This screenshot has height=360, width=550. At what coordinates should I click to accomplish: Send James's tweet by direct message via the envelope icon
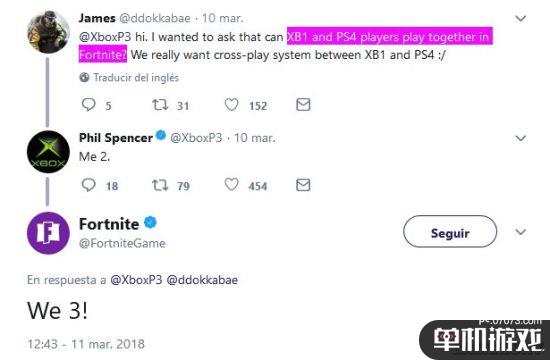click(x=303, y=105)
